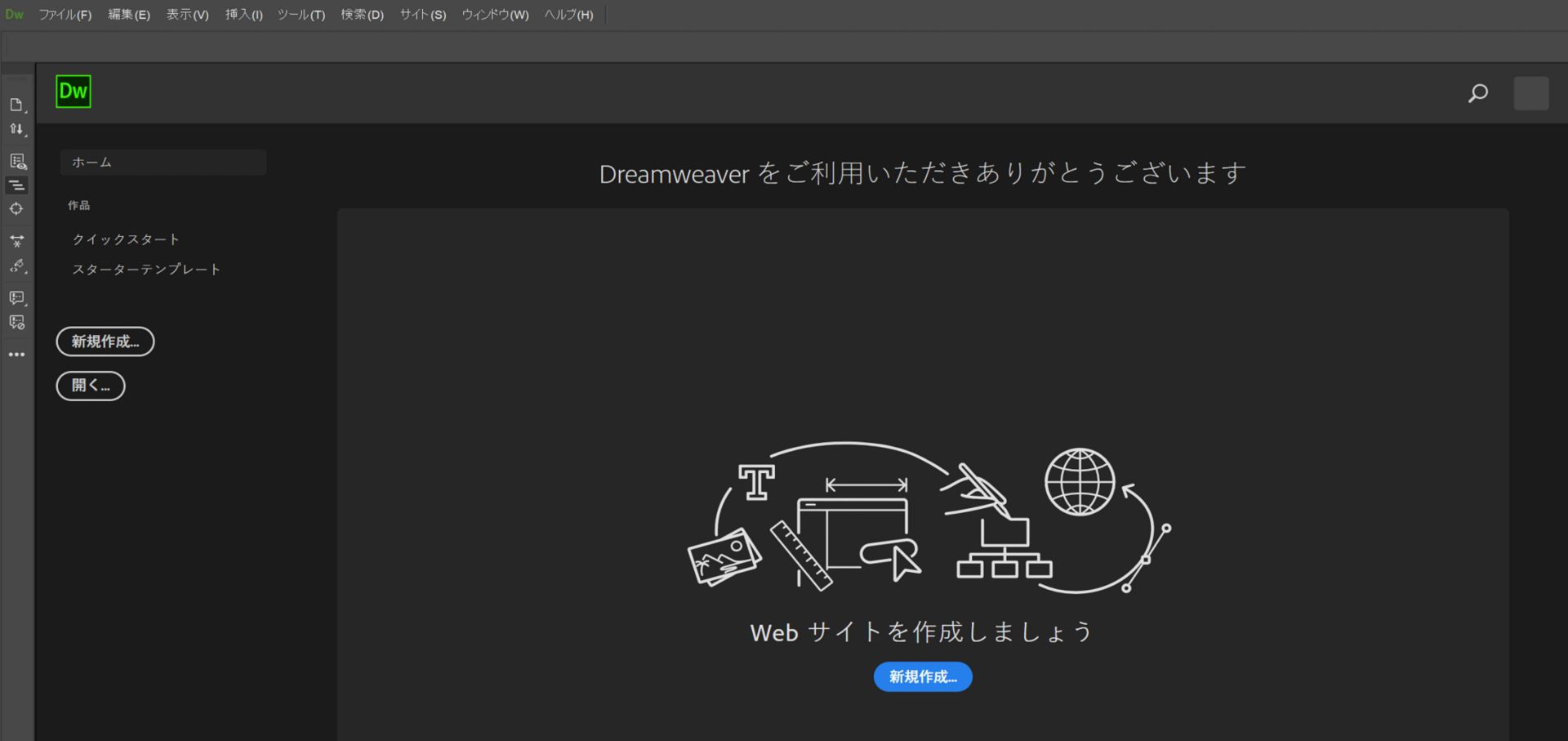Open the クイックスタート link

(126, 239)
